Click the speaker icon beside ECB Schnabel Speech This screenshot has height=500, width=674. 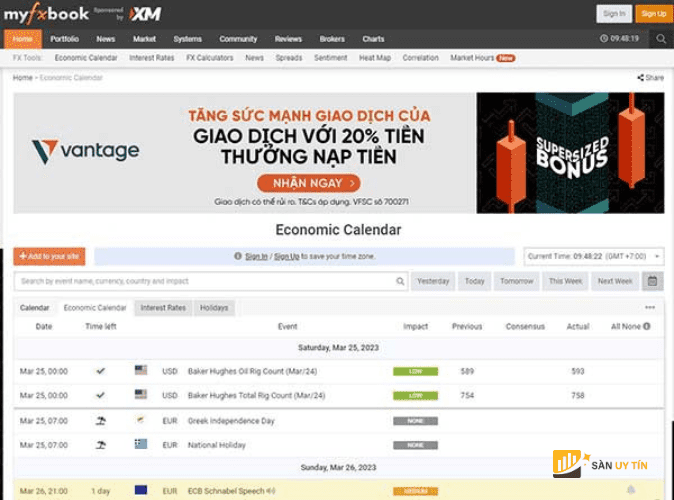coord(271,491)
